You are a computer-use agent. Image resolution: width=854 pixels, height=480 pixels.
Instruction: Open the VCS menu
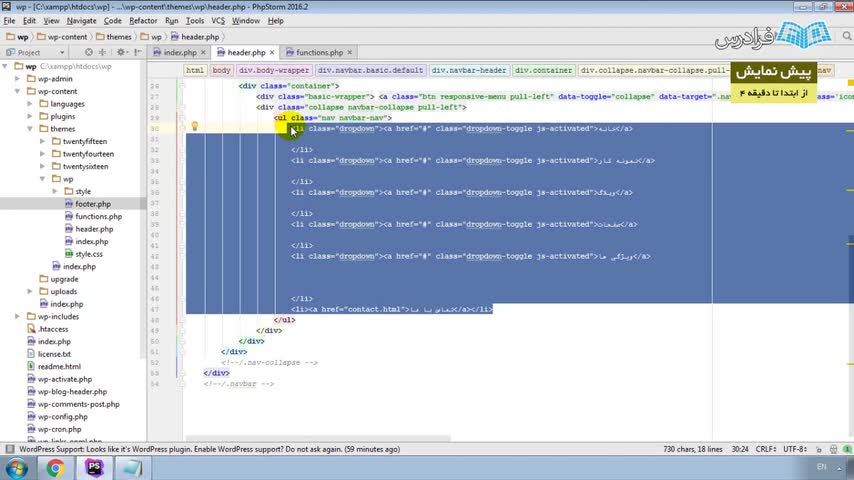218,21
